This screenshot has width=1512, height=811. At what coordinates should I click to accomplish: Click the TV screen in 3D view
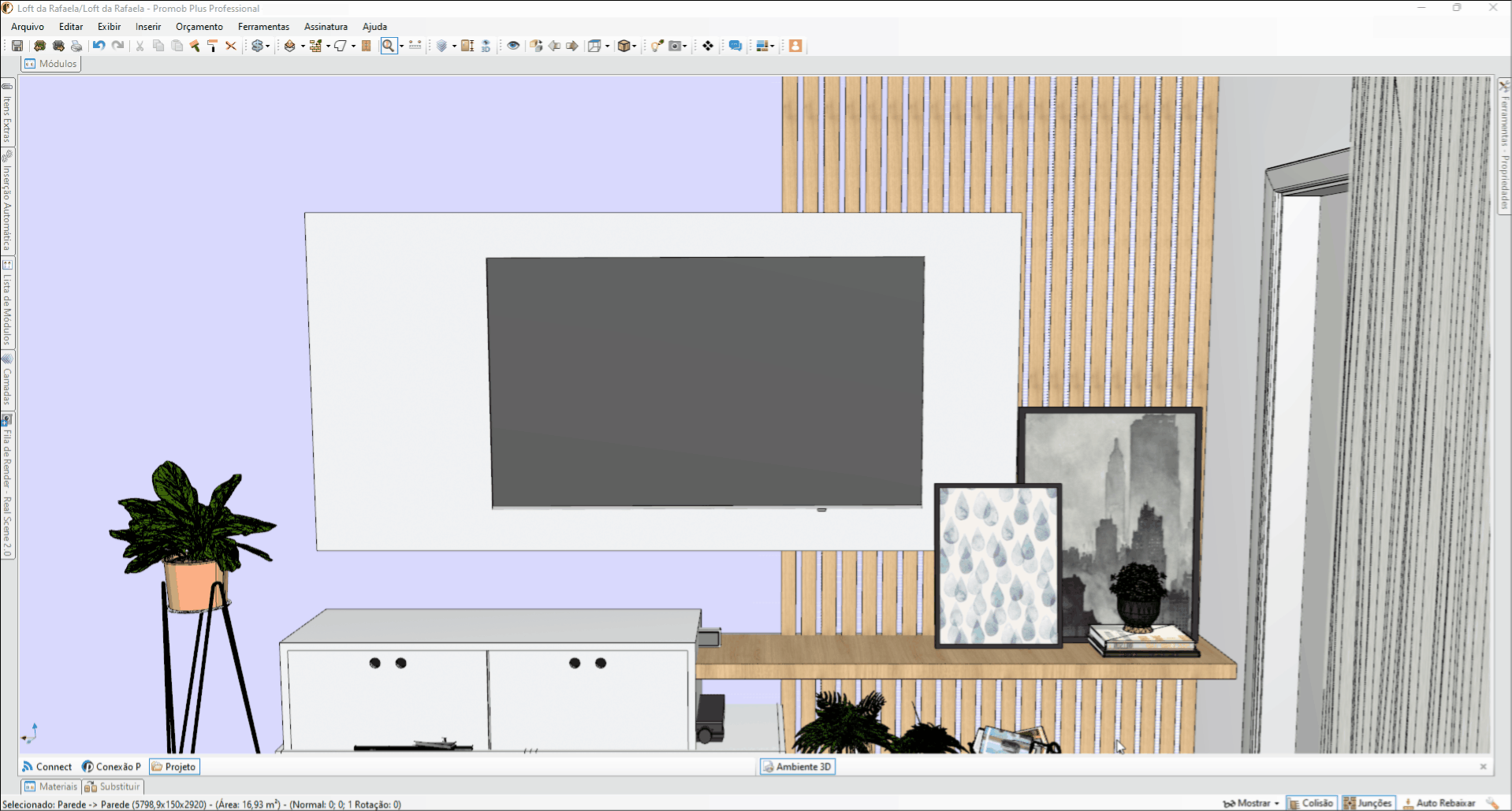pos(706,381)
